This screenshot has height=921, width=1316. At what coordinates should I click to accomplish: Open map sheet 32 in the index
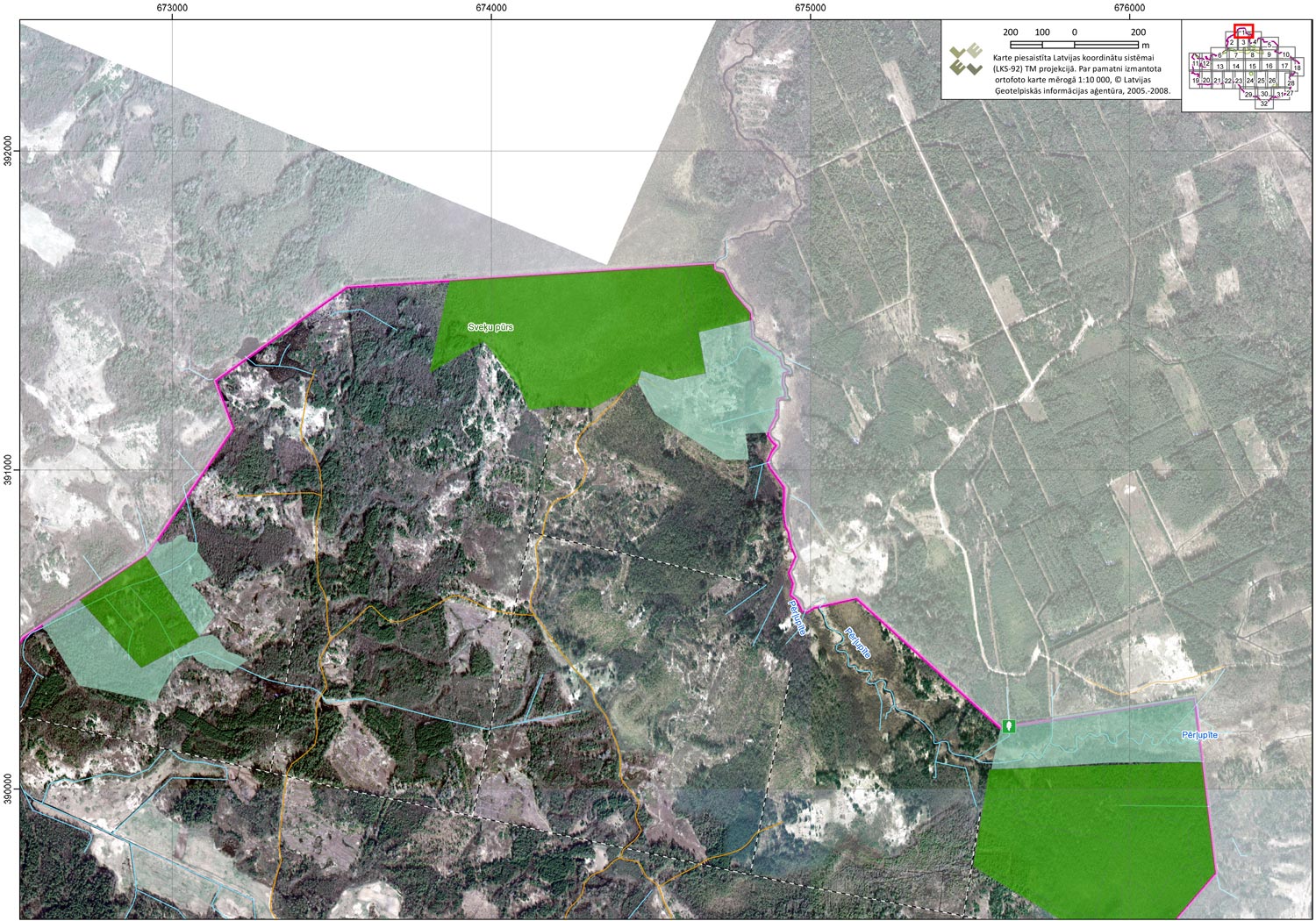1263,104
